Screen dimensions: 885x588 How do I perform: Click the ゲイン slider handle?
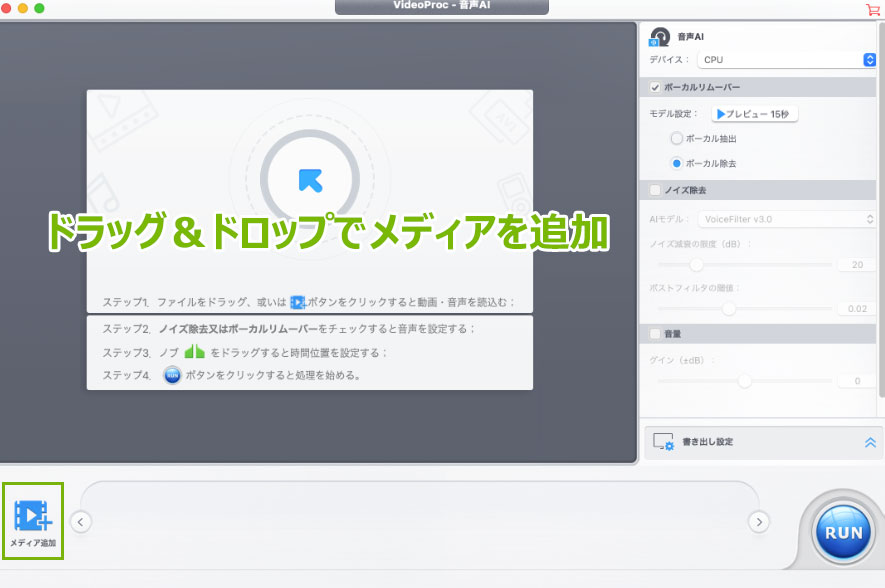[744, 381]
